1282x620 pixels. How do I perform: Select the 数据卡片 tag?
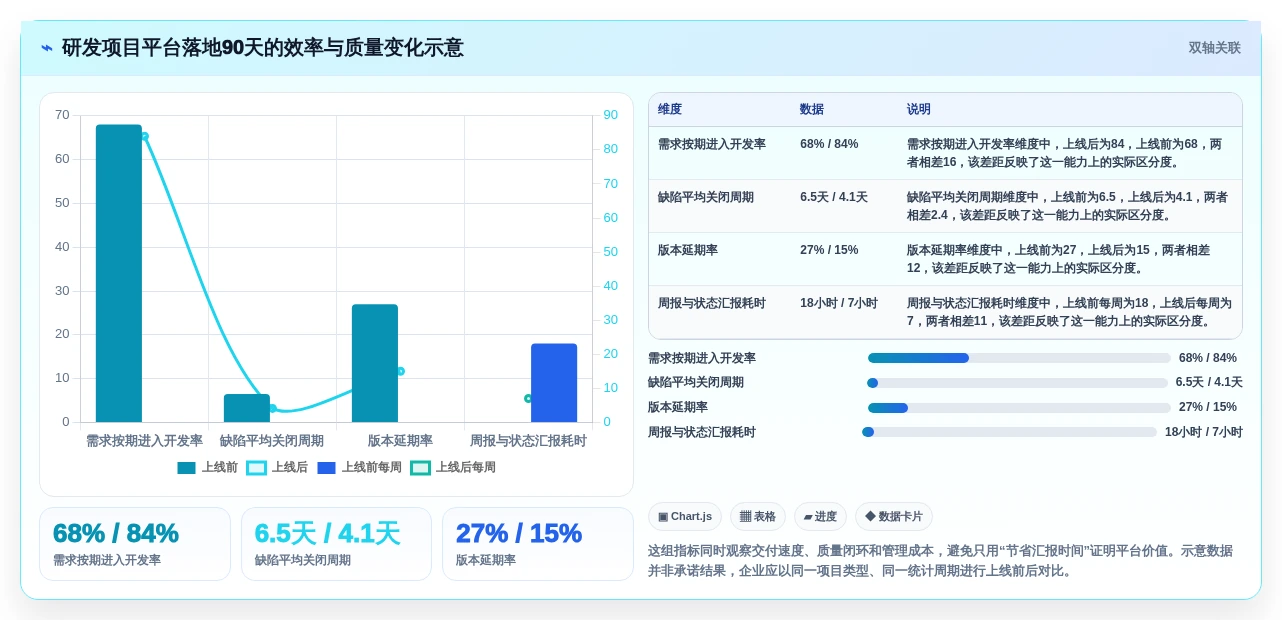(894, 516)
